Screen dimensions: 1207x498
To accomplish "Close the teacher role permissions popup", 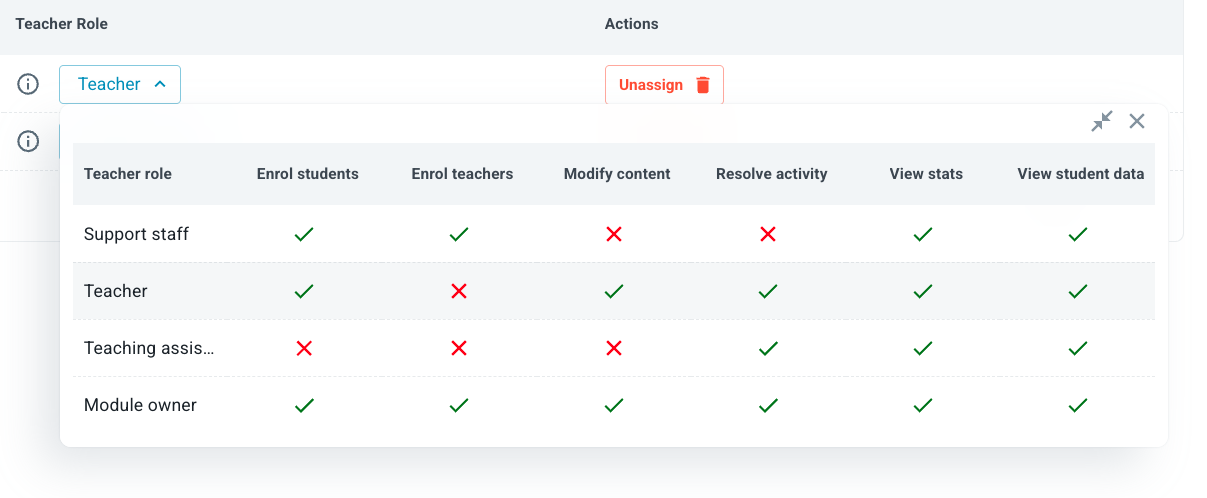I will 1137,122.
